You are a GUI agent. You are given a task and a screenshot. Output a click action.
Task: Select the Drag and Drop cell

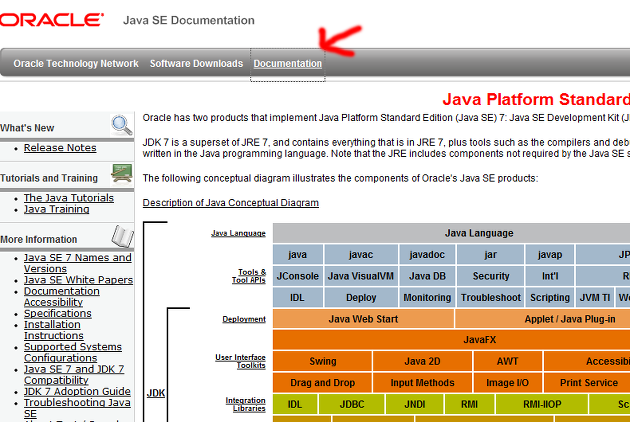point(323,383)
